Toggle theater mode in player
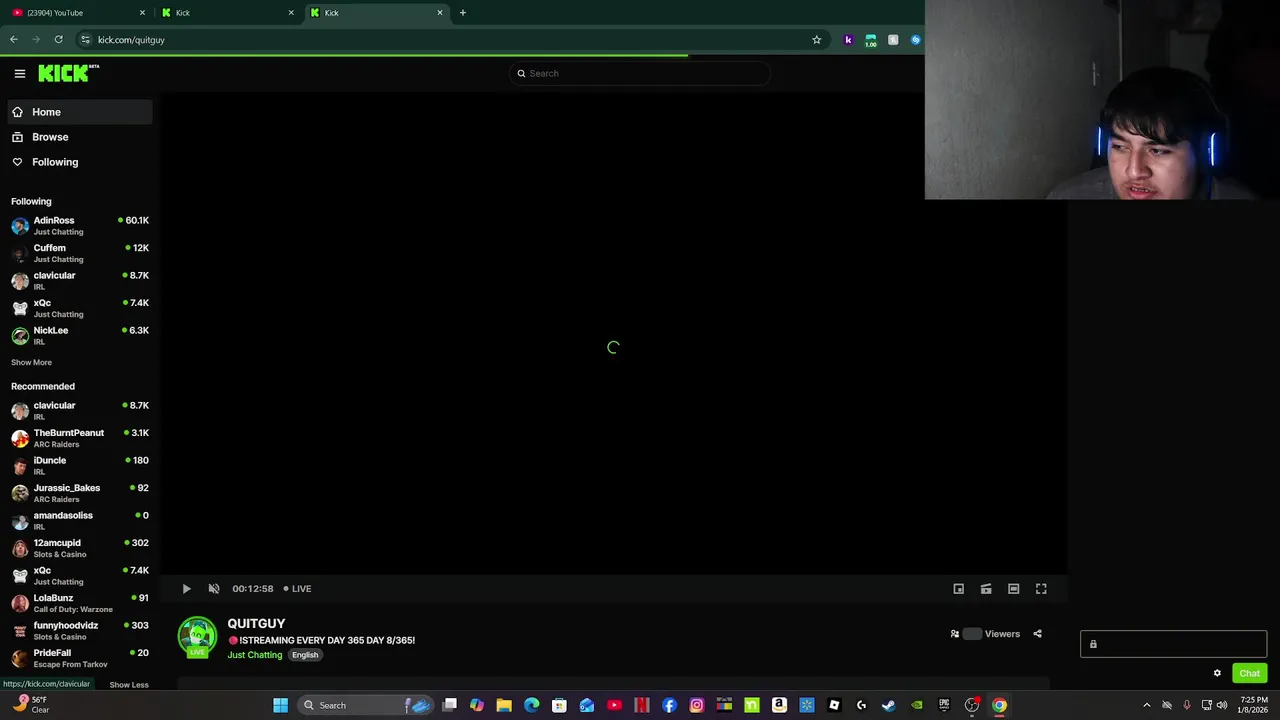 pyautogui.click(x=1013, y=589)
